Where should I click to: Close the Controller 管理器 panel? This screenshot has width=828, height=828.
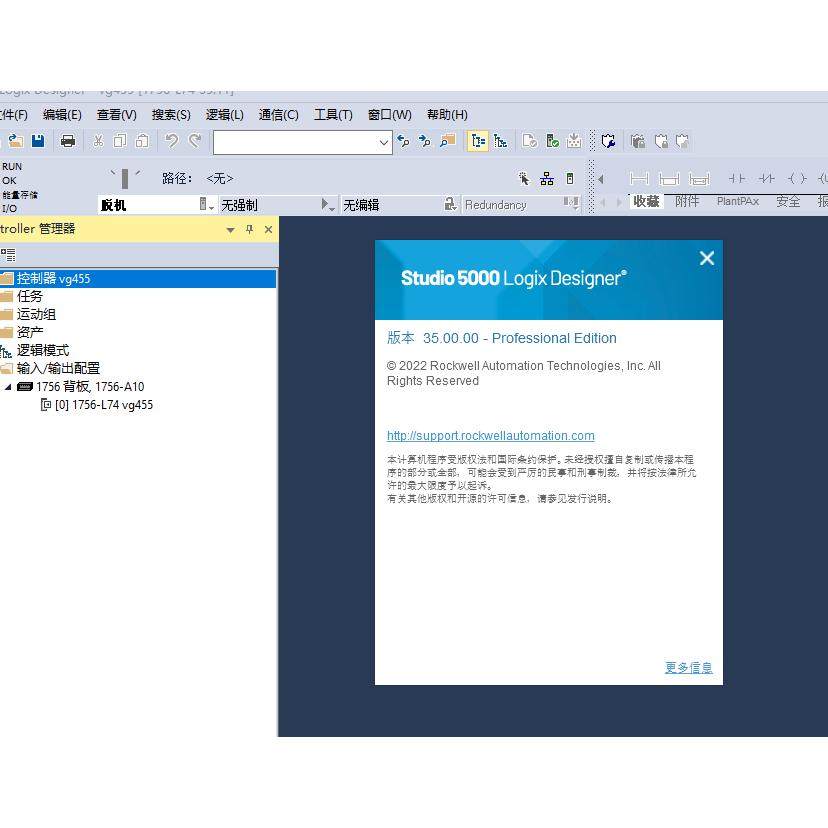(x=268, y=229)
